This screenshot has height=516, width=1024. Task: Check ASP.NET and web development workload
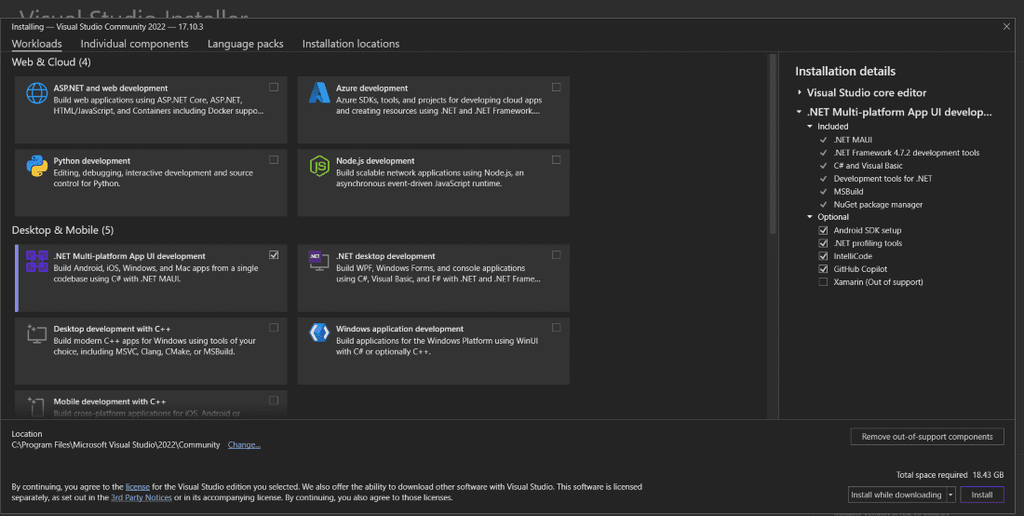coord(274,87)
